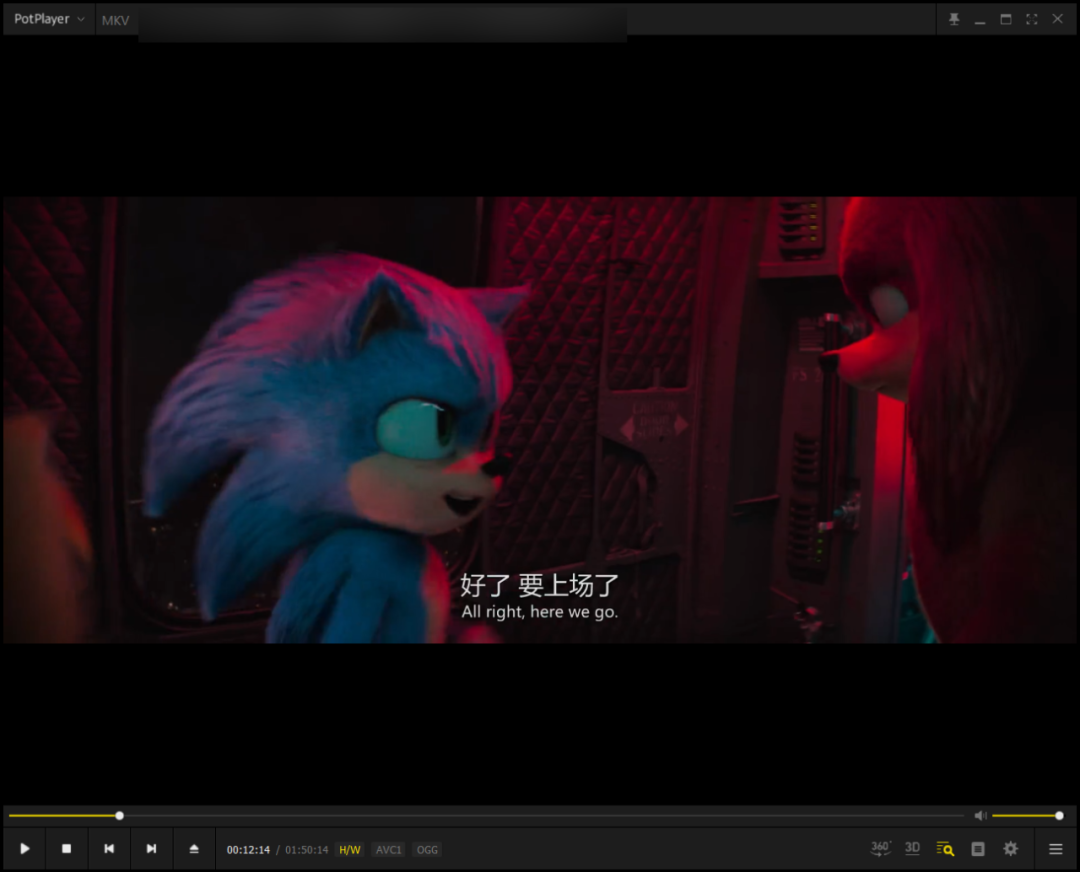Click the eject/open file icon
The height and width of the screenshot is (872, 1080).
point(194,849)
